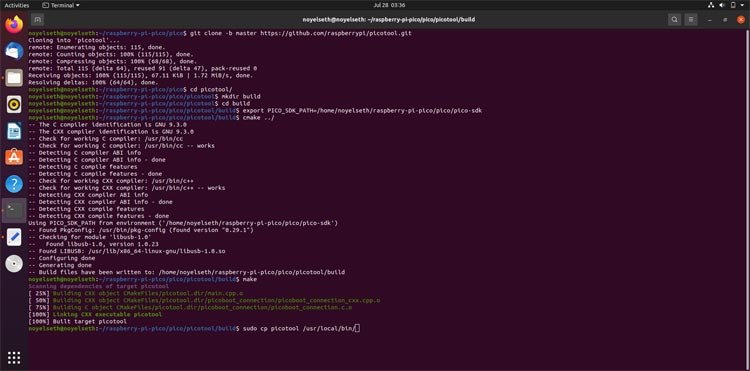The width and height of the screenshot is (750, 371).
Task: Click the '[ 25%] Building CXX object' main.cpp line
Action: point(136,293)
